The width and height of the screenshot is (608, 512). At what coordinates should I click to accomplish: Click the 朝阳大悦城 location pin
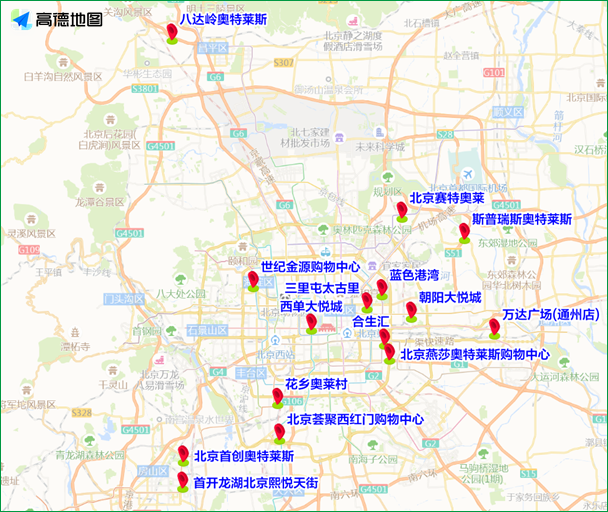(x=411, y=312)
